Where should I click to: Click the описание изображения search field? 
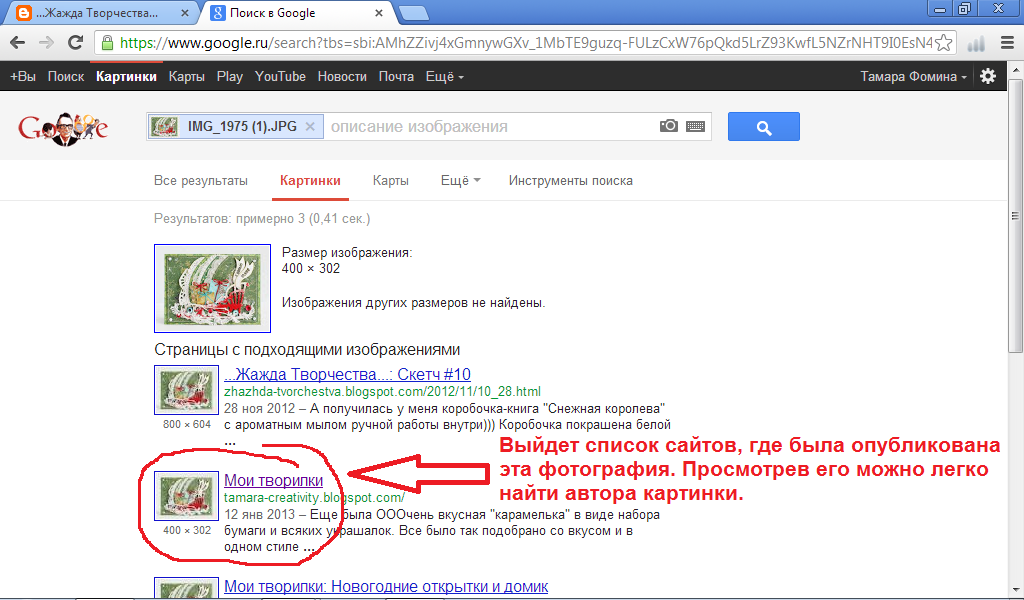point(490,127)
